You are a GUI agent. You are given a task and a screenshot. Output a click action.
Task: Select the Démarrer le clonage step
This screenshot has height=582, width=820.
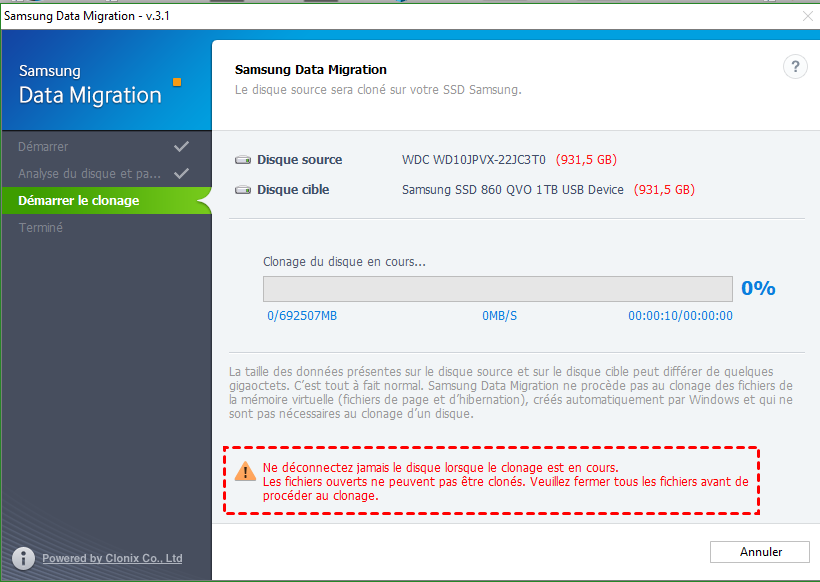[x=107, y=200]
